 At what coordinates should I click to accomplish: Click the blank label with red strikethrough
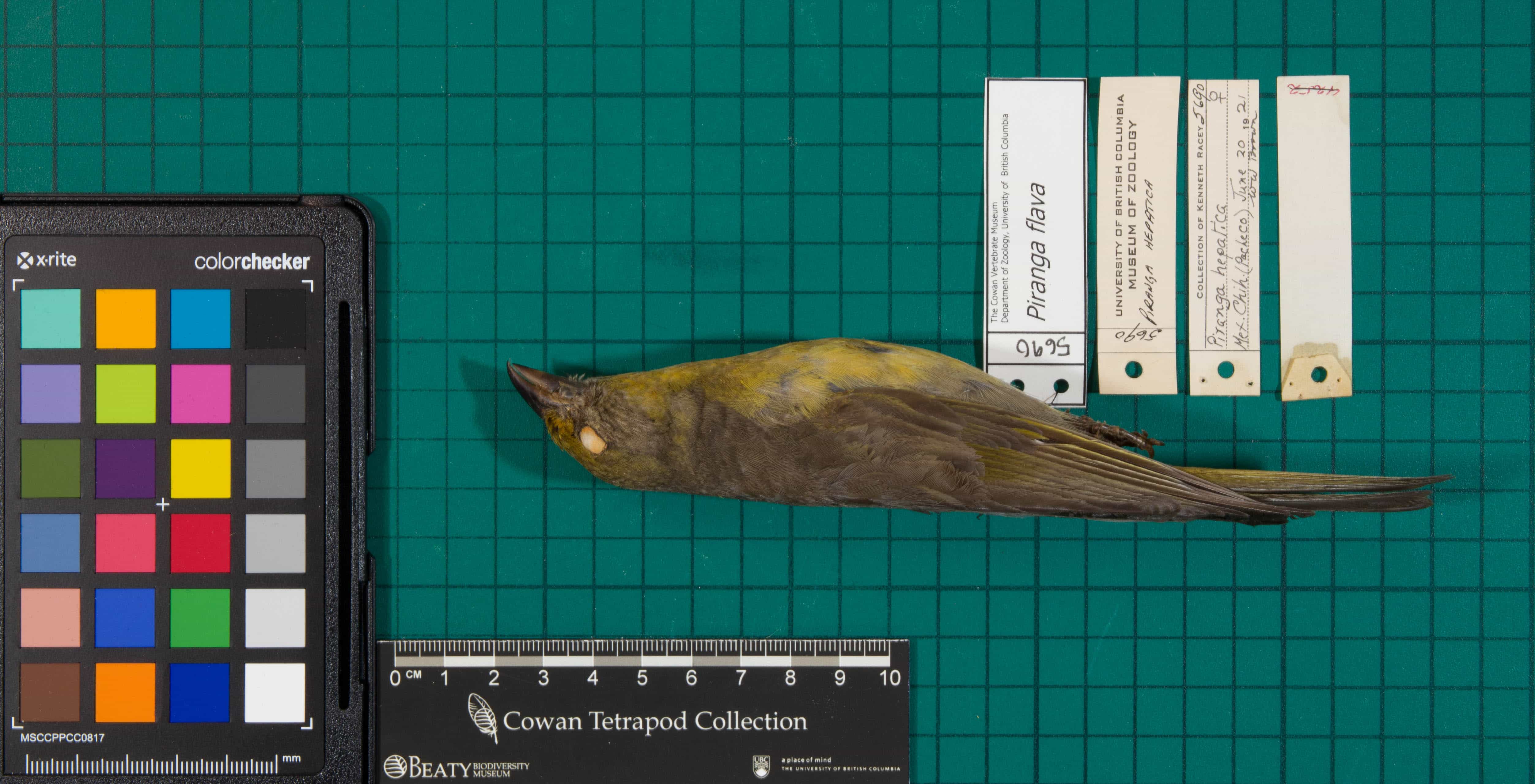[1314, 238]
